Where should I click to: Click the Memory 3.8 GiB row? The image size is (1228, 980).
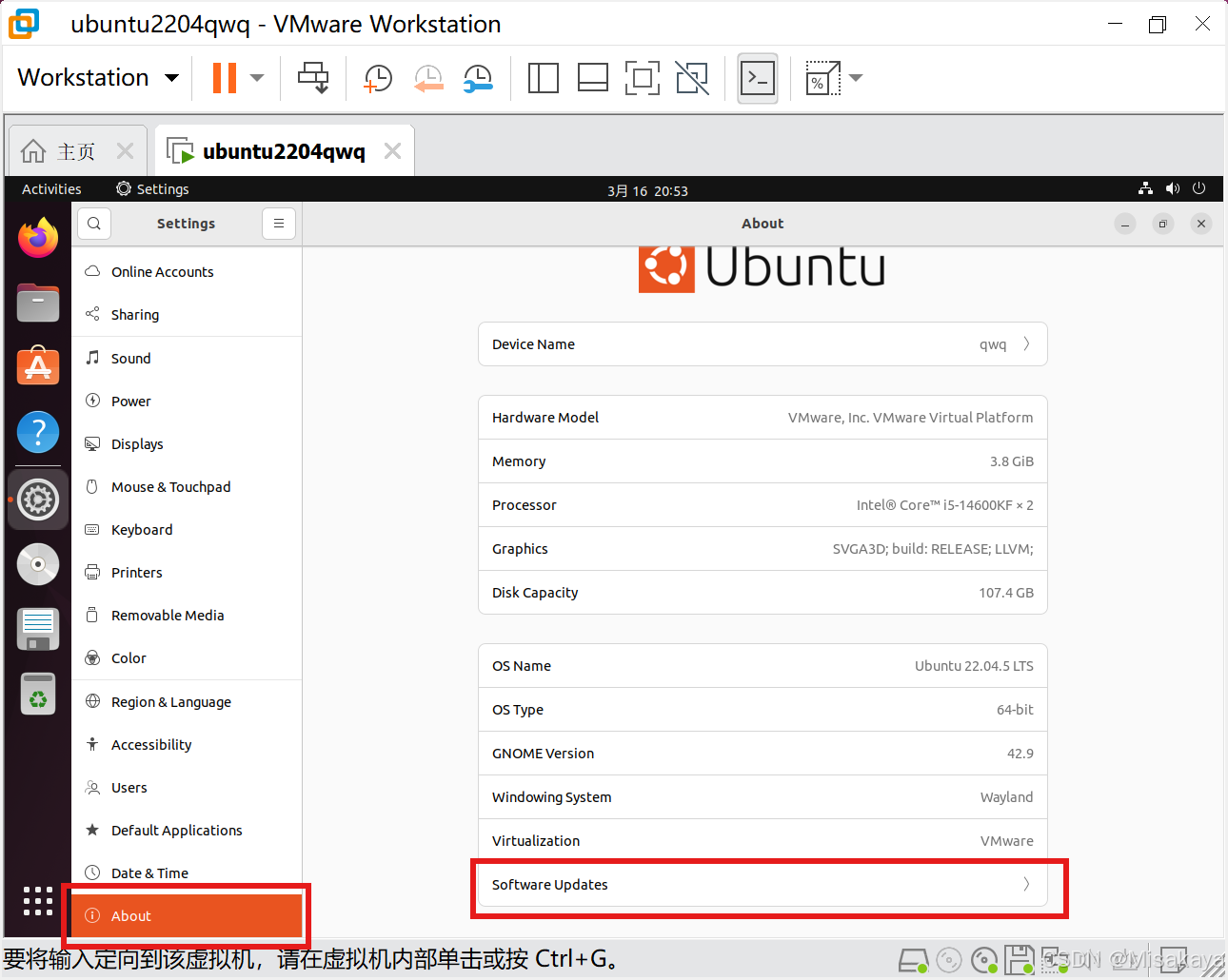(x=763, y=461)
